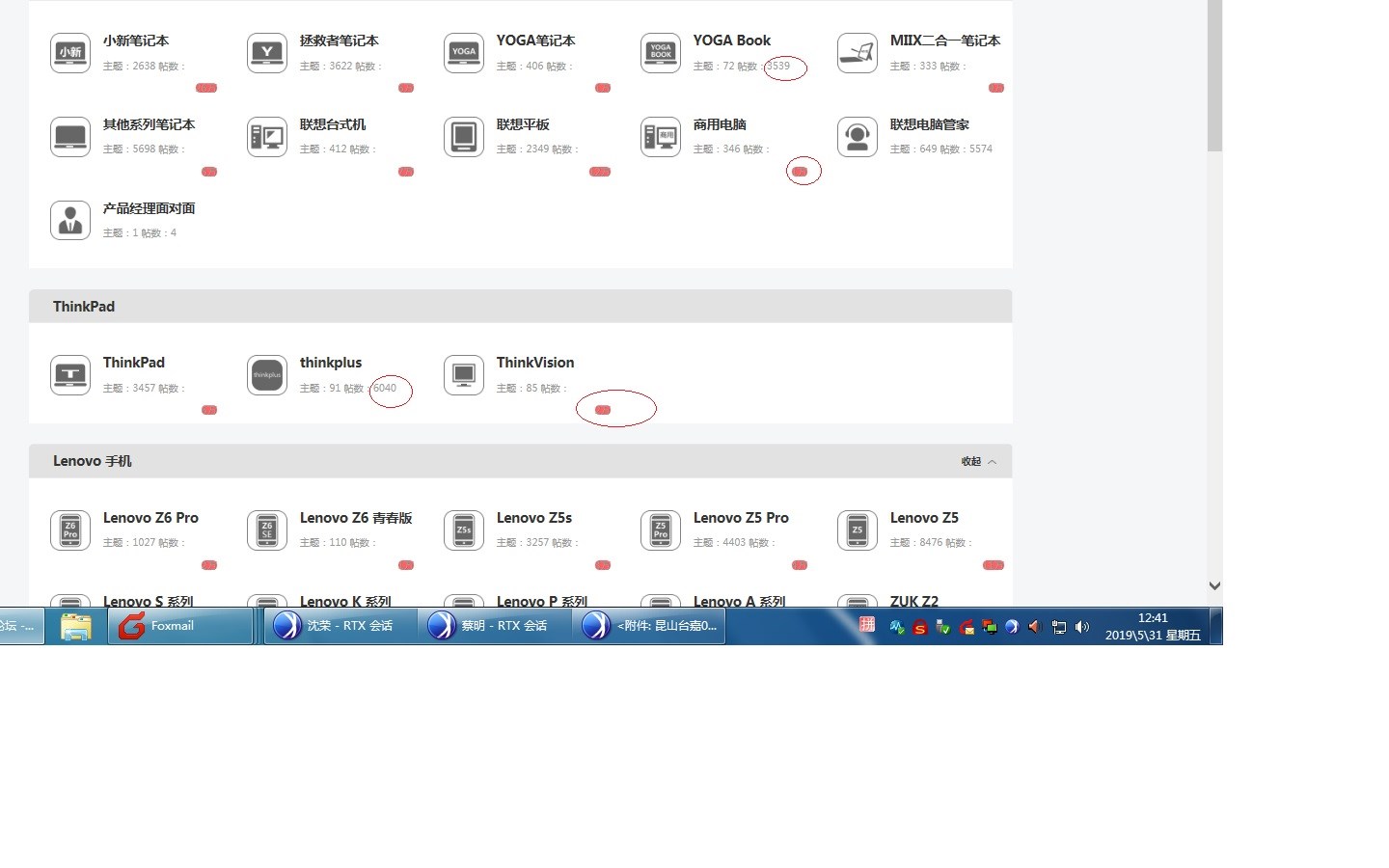Click the "主题 : 4403" Z5 Pro stats

coord(720,542)
